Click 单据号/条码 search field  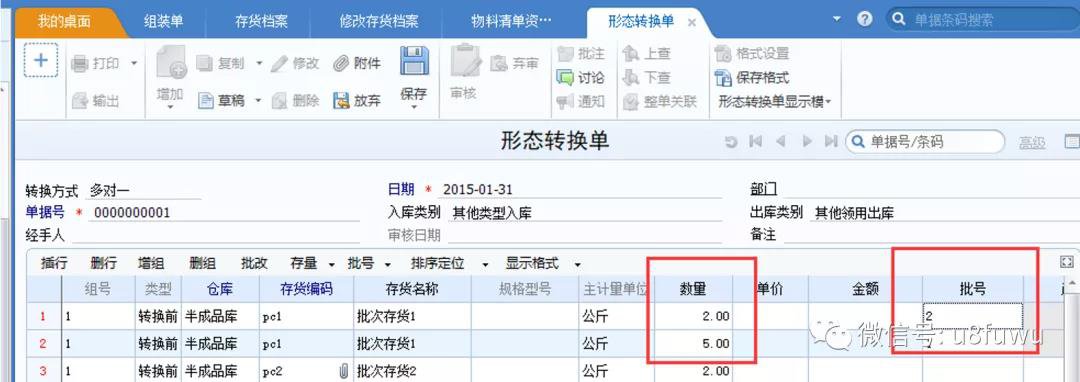(x=925, y=142)
